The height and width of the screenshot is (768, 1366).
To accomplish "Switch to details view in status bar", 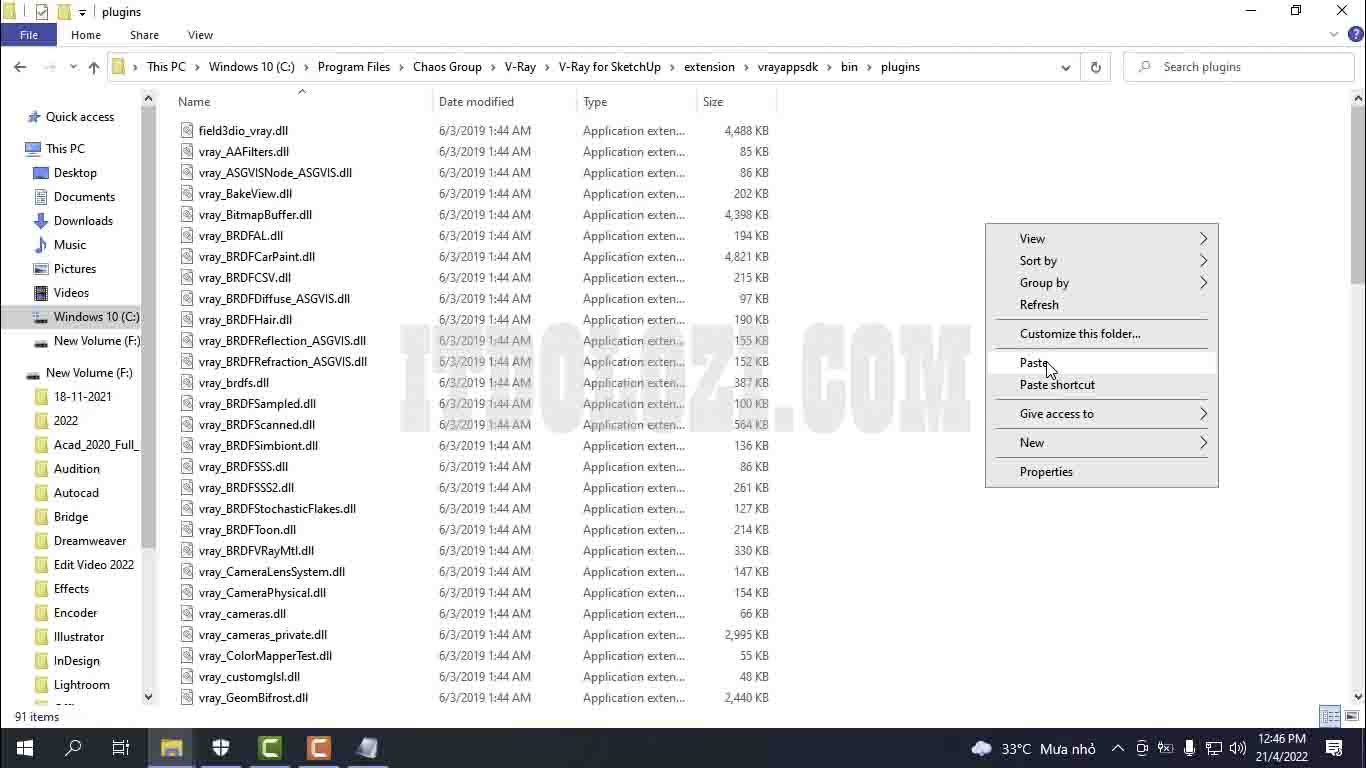I will coord(1331,717).
